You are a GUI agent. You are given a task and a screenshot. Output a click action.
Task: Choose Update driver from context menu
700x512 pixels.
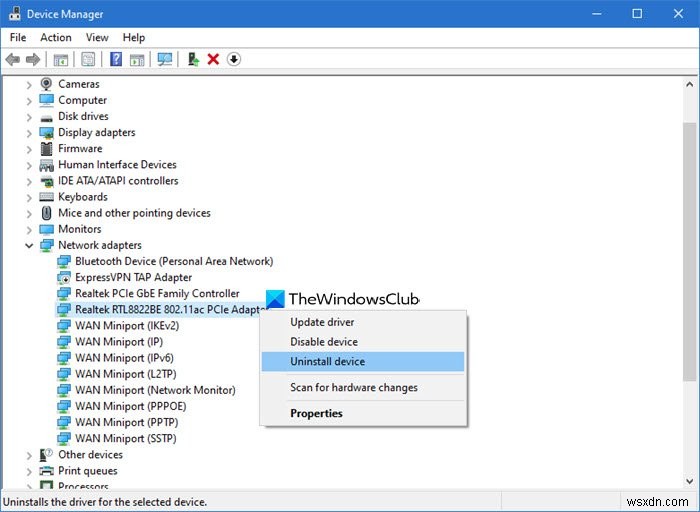[363, 322]
